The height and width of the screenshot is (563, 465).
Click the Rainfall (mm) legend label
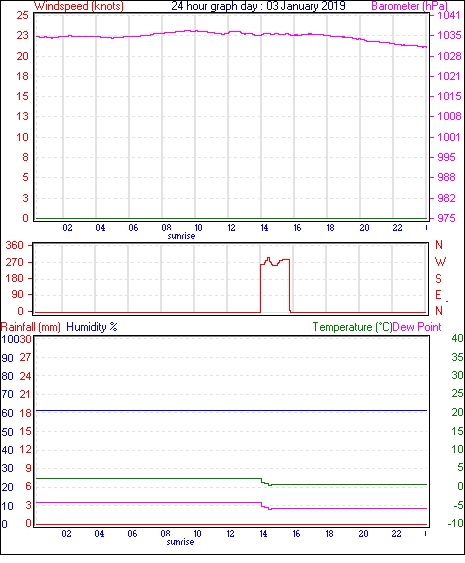pos(31,327)
